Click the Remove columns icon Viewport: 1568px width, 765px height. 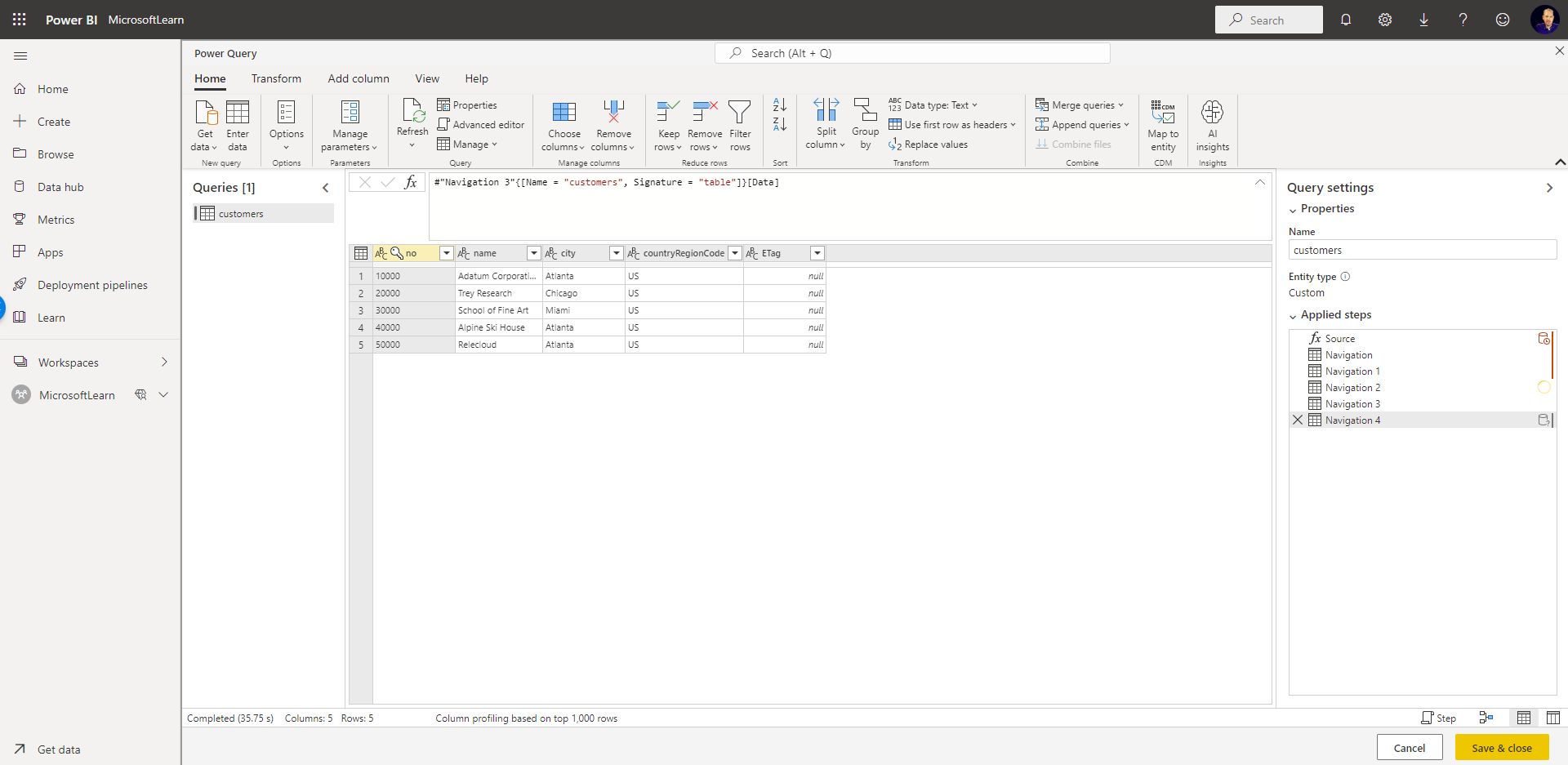[613, 112]
